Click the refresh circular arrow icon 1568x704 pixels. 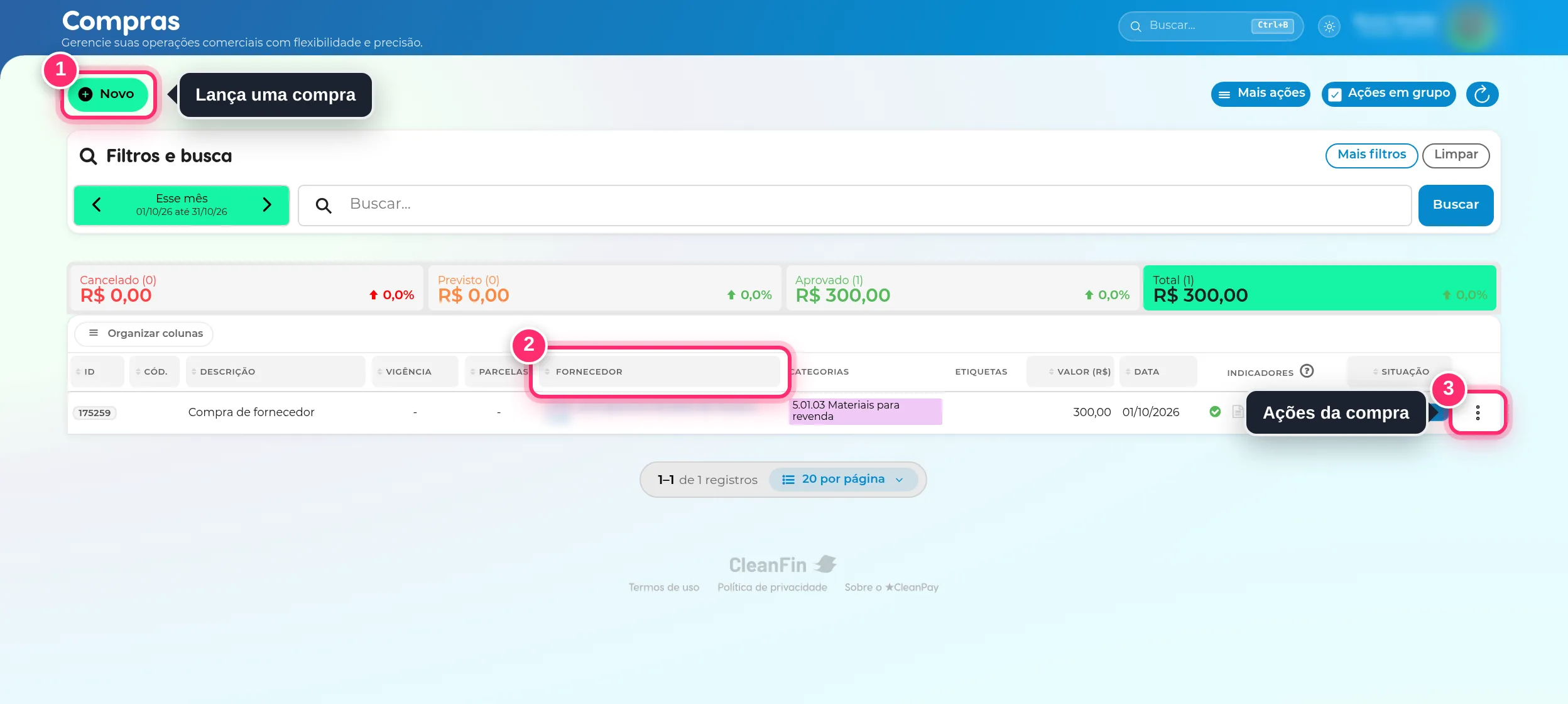point(1482,94)
